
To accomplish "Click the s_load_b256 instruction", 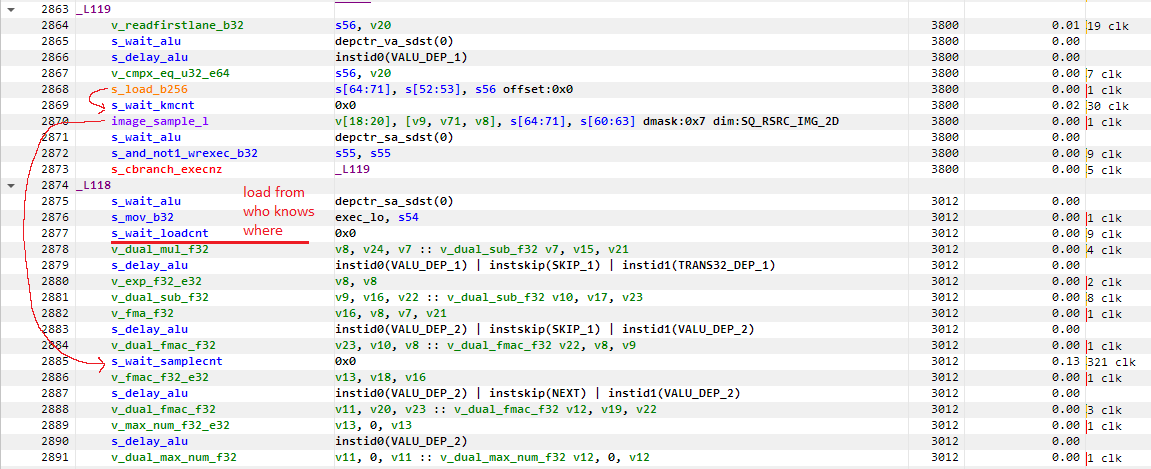I will (x=149, y=89).
